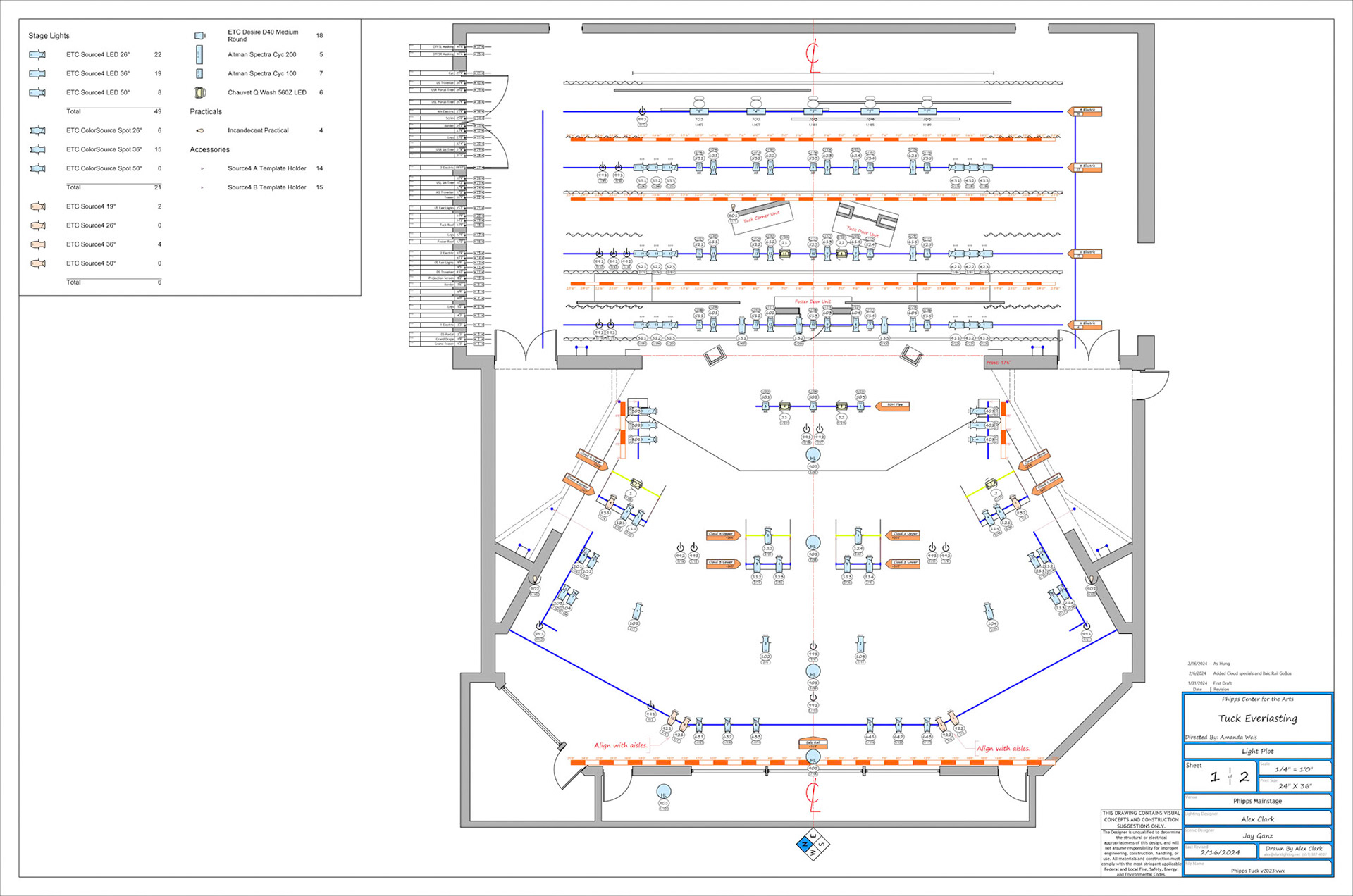1353x896 pixels.
Task: Select the Light Plot title block field
Action: pos(1257,751)
